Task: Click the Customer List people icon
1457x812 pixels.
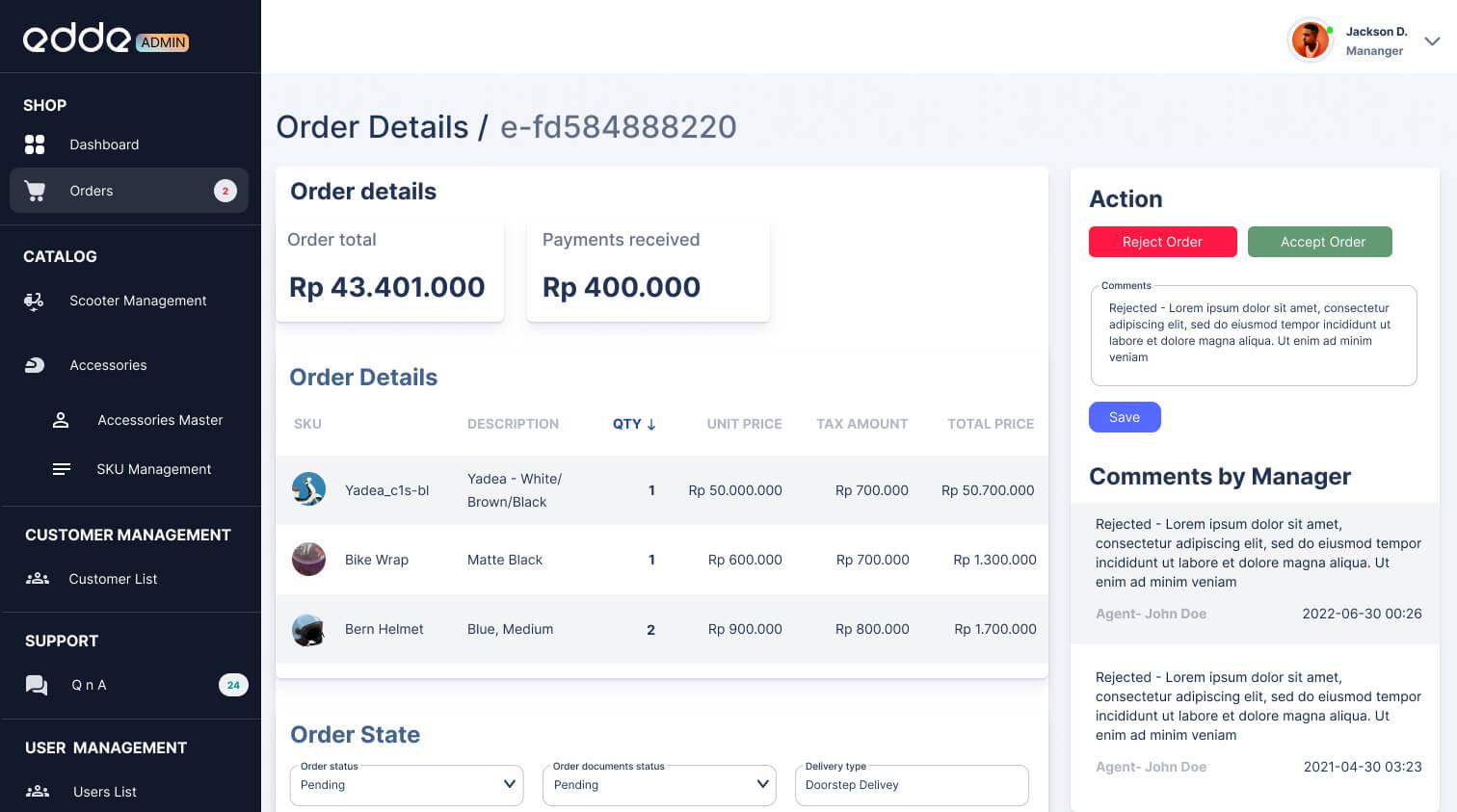Action: coord(38,579)
